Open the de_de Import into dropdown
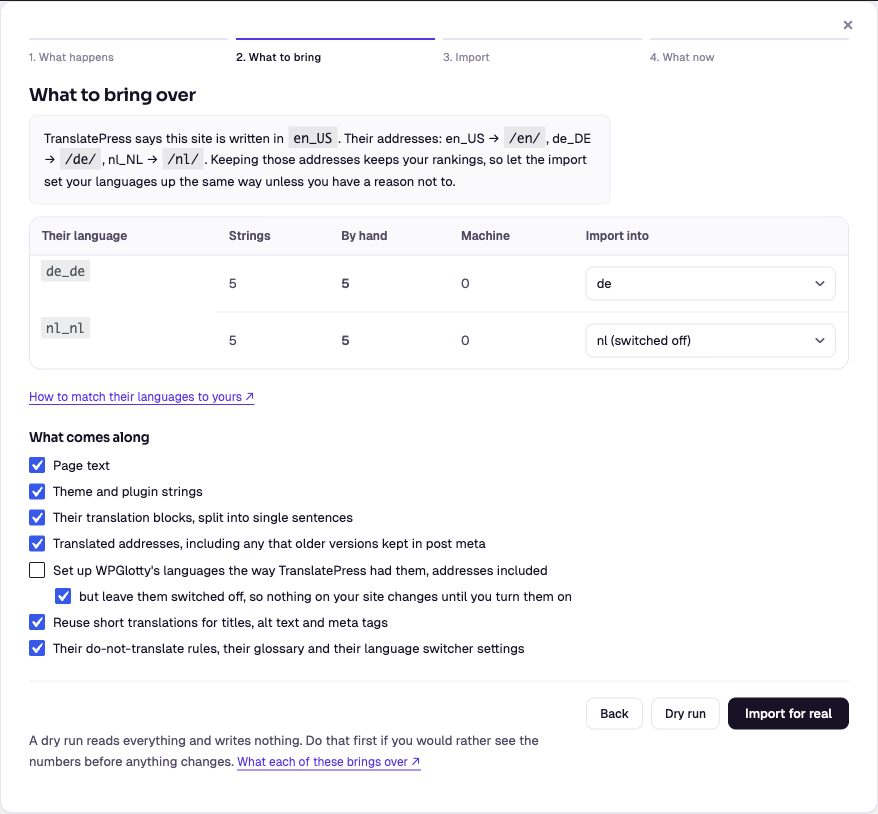Screen dimensions: 878x814 710,283
